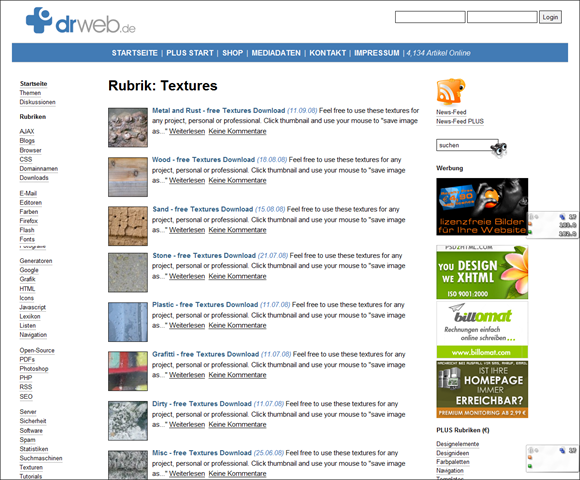The image size is (580, 480).
Task: Open the Sicherheit rubric link
Action: (33, 421)
